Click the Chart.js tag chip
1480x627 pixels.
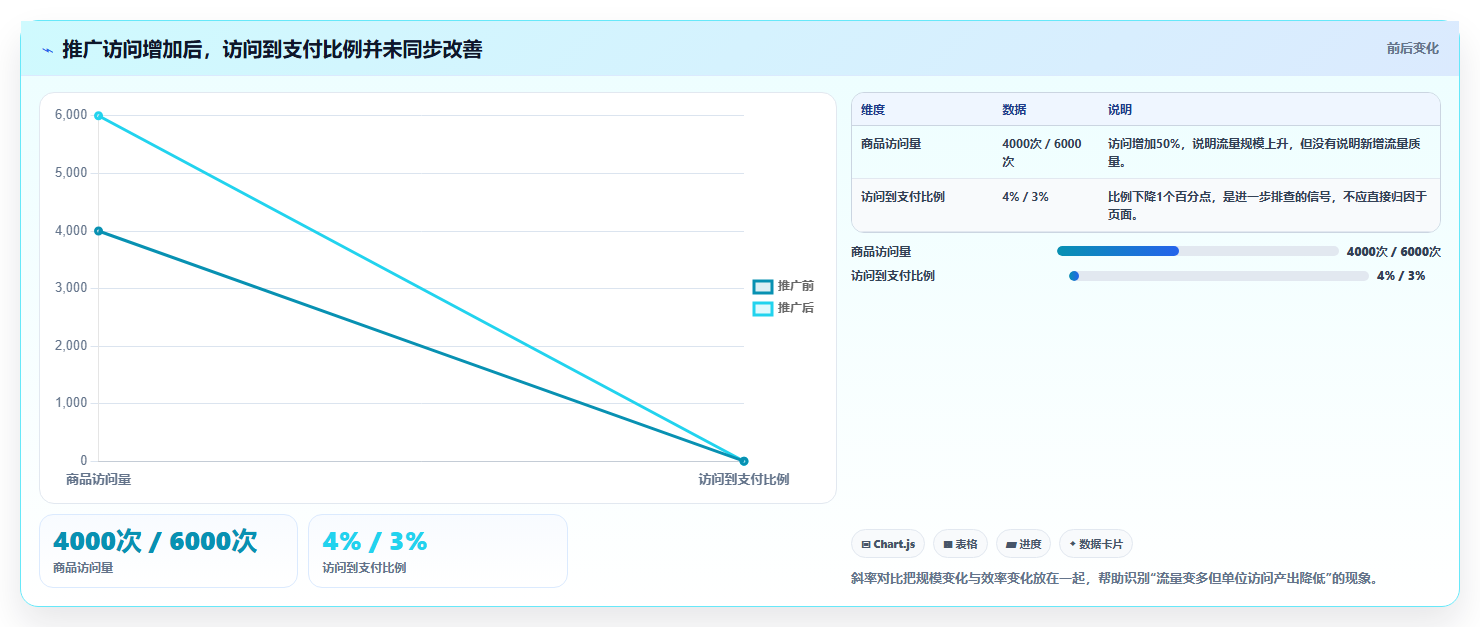coord(888,544)
